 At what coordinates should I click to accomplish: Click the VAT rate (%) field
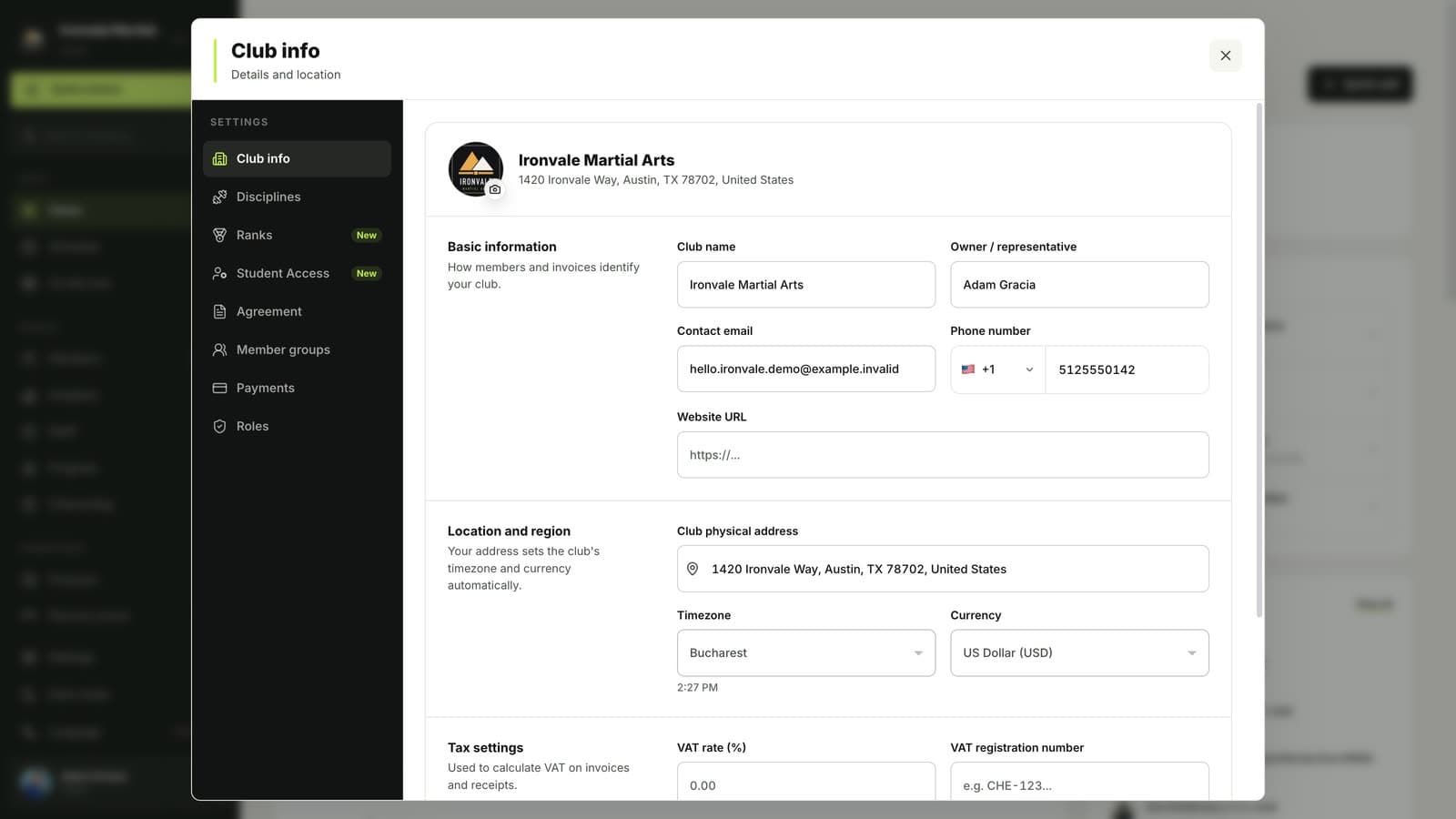coord(806,782)
